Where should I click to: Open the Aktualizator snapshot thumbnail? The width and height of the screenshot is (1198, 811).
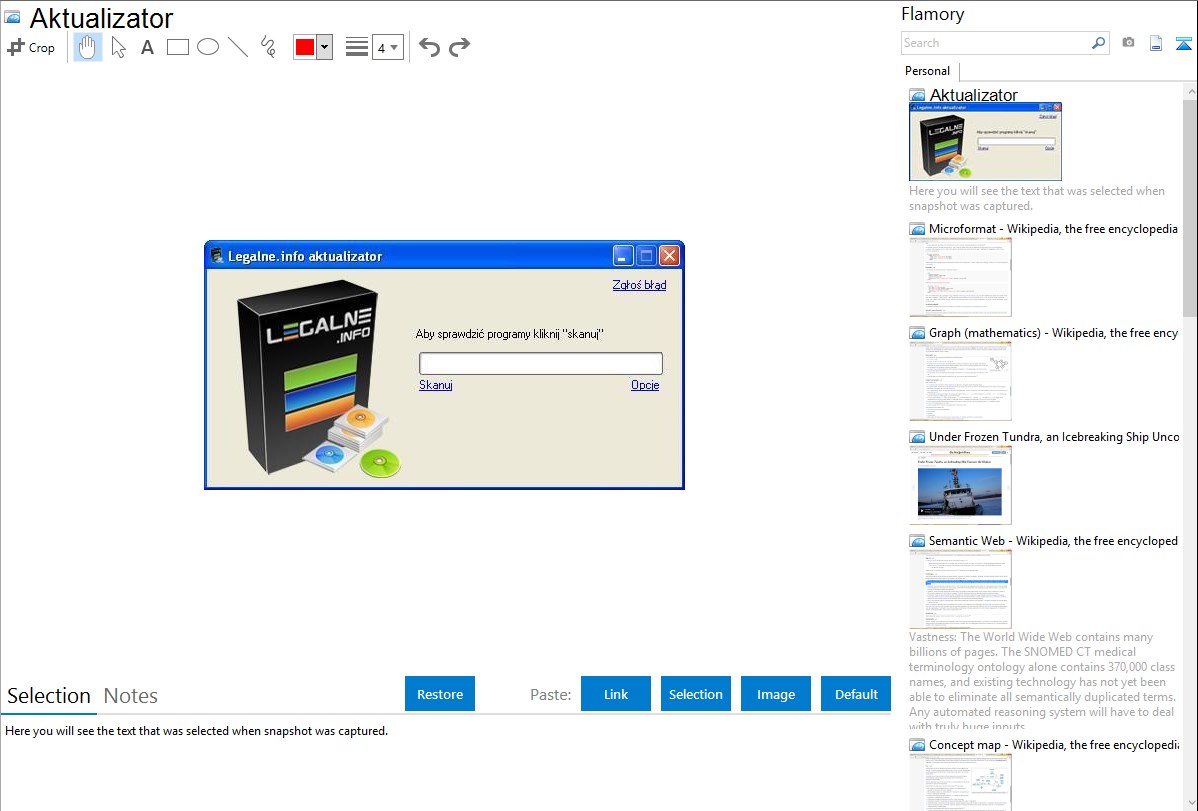pyautogui.click(x=985, y=141)
